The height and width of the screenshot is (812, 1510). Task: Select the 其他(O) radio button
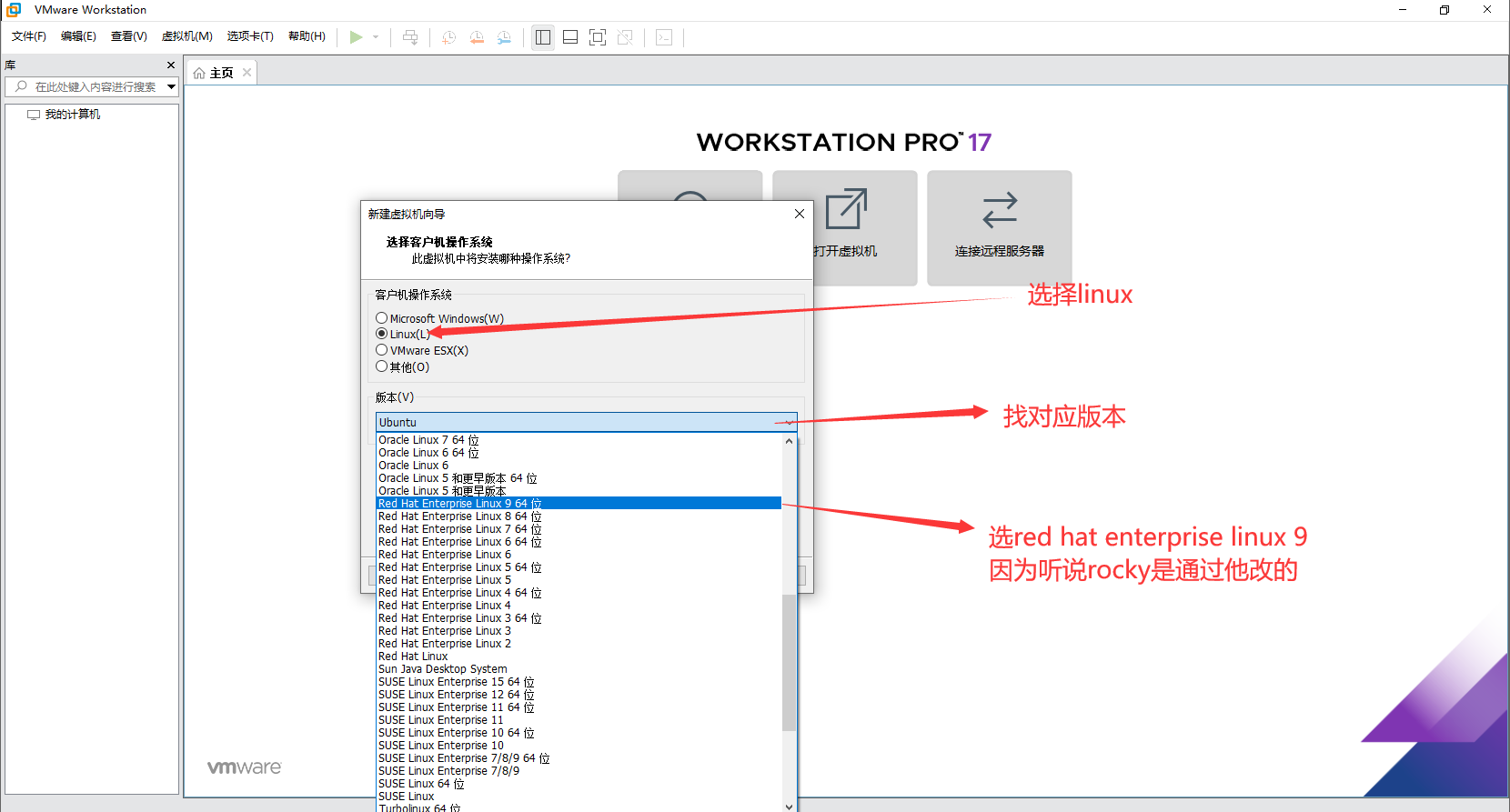(x=382, y=366)
